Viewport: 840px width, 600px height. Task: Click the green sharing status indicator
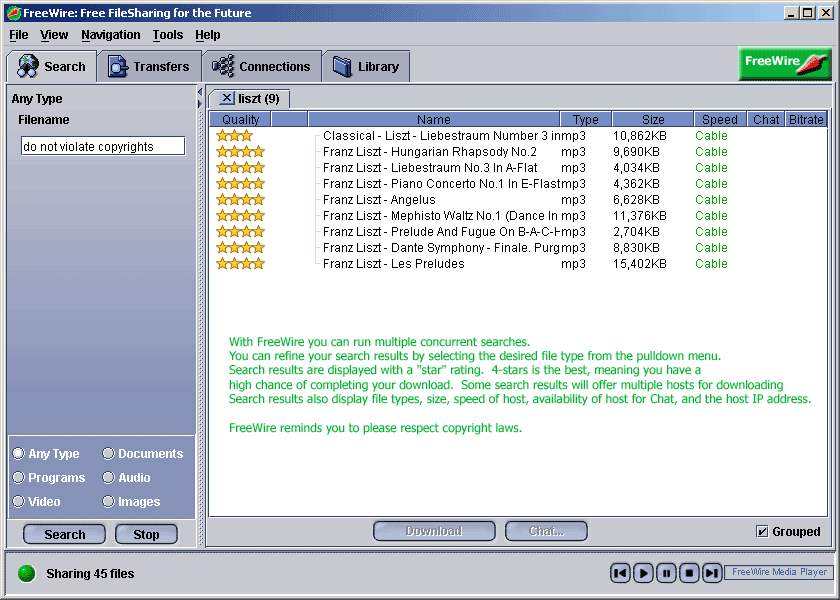point(26,573)
